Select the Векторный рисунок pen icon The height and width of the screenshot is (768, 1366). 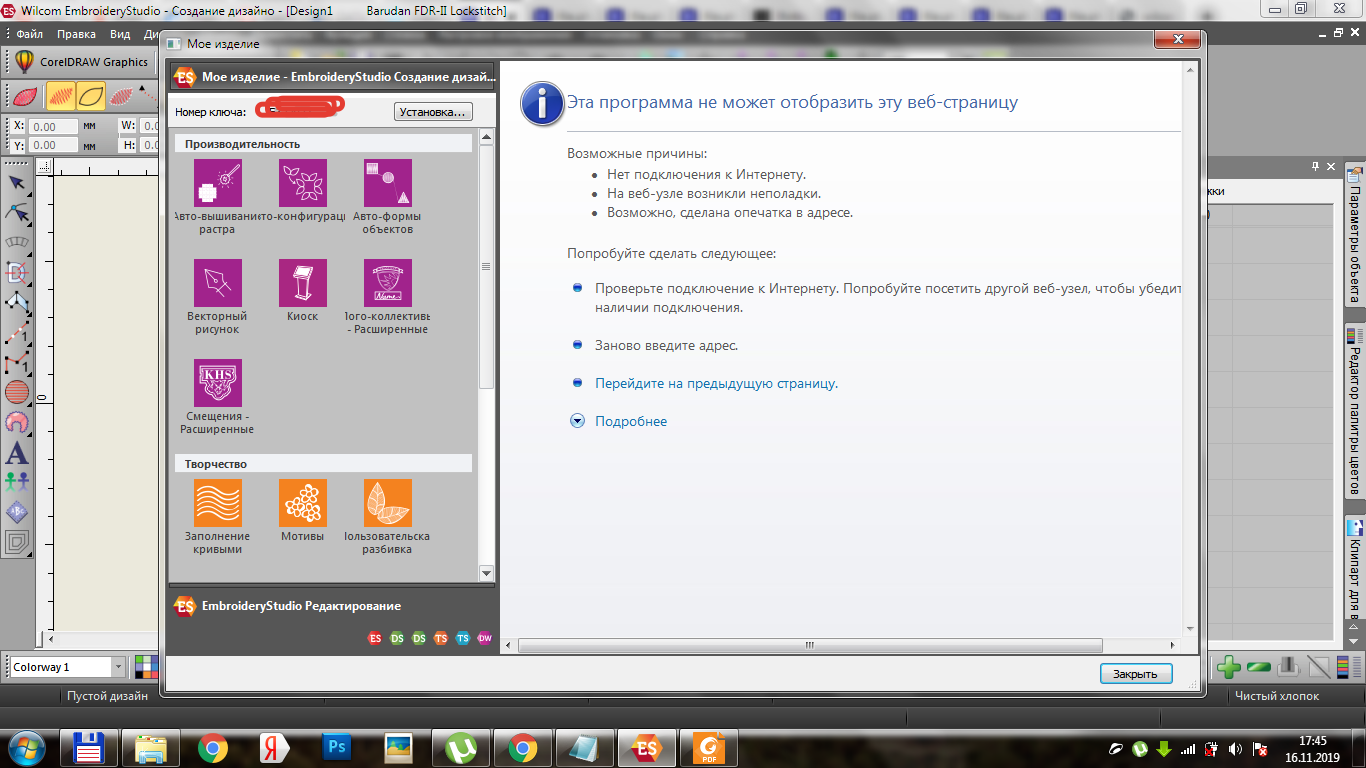point(217,283)
